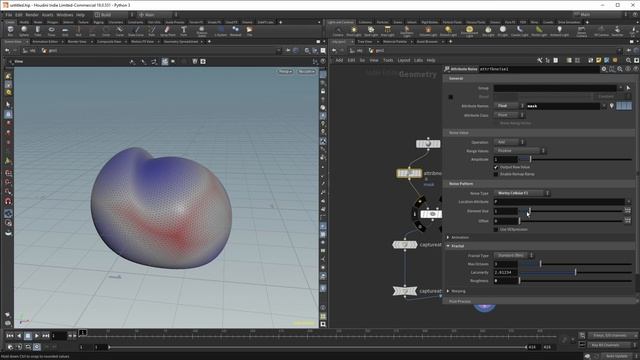Add a Camera from the shelf

(338, 31)
